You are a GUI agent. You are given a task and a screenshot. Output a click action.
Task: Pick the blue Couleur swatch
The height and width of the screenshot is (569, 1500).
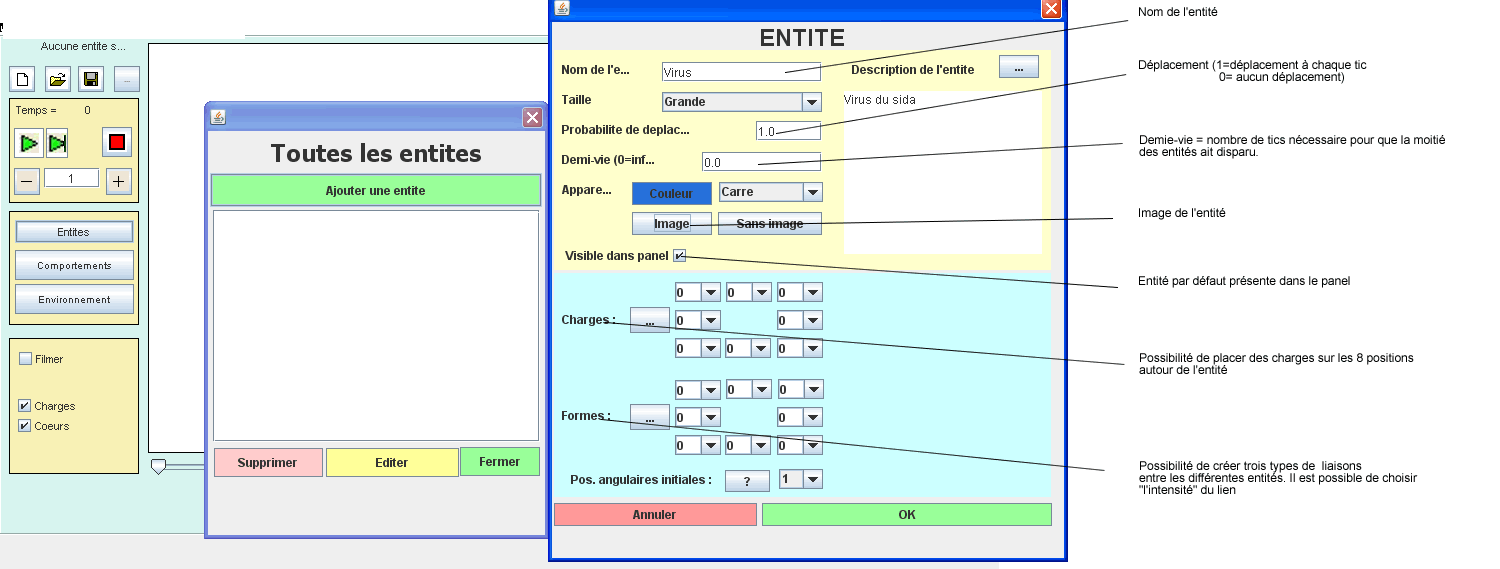point(671,193)
